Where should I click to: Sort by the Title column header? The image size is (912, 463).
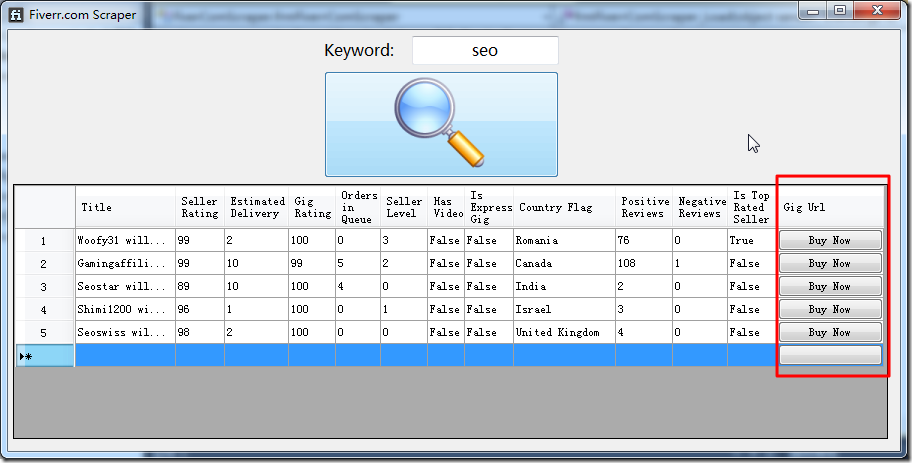[x=125, y=207]
